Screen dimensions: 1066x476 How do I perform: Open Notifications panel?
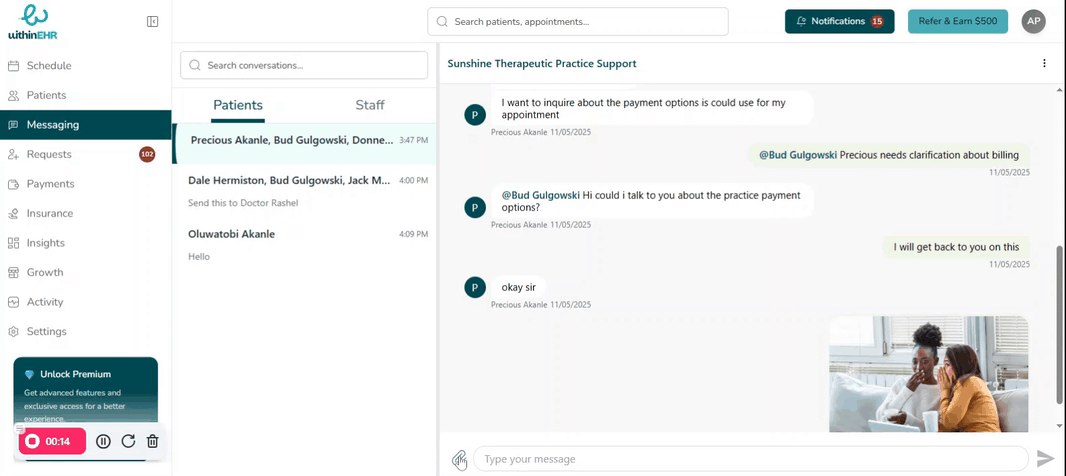[839, 21]
